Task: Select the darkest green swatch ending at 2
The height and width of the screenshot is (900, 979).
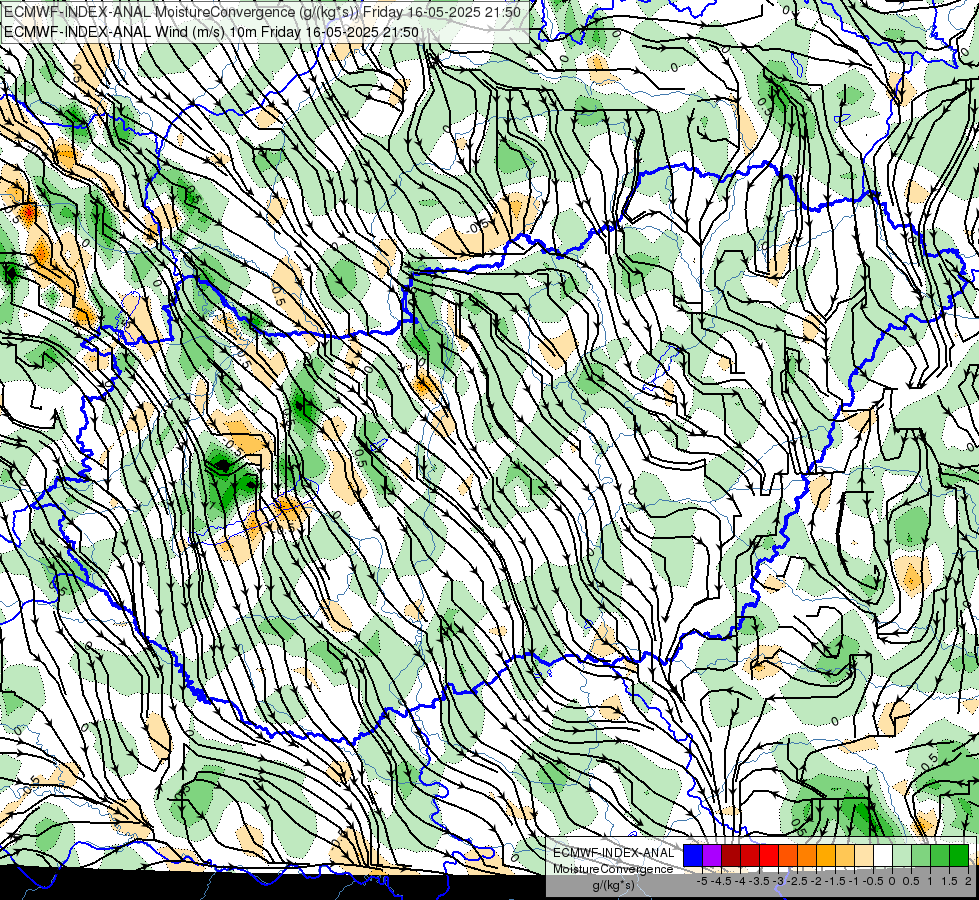Action: pos(959,855)
